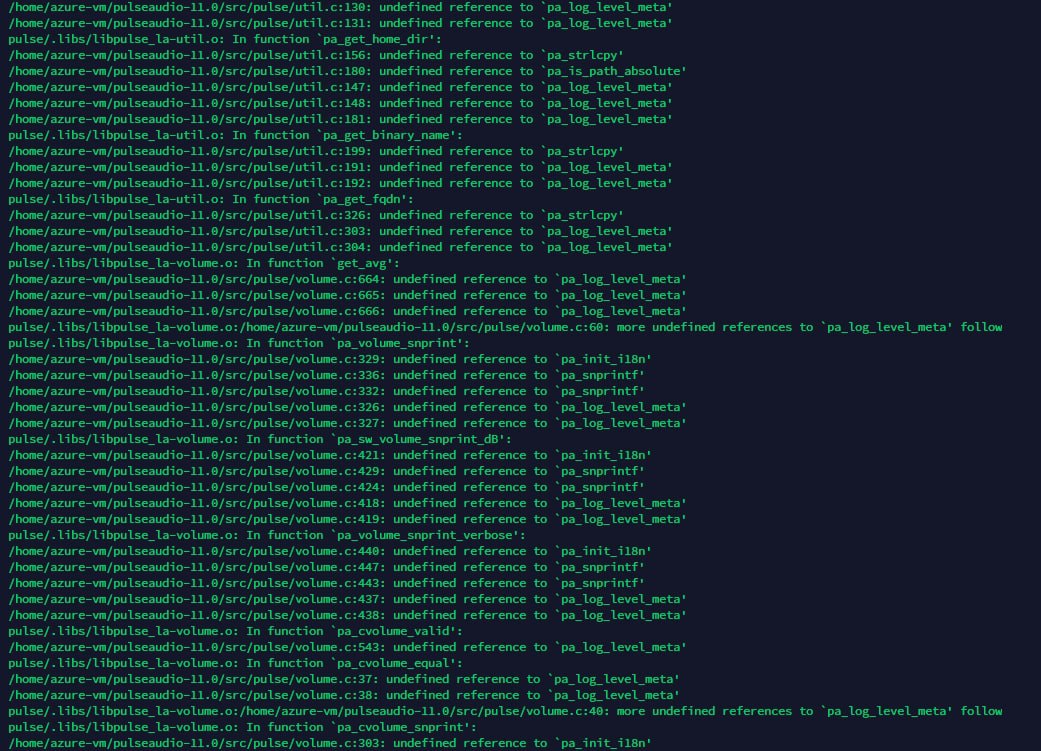Click the volume.c:443 pa_snprintf error line

click(x=327, y=582)
